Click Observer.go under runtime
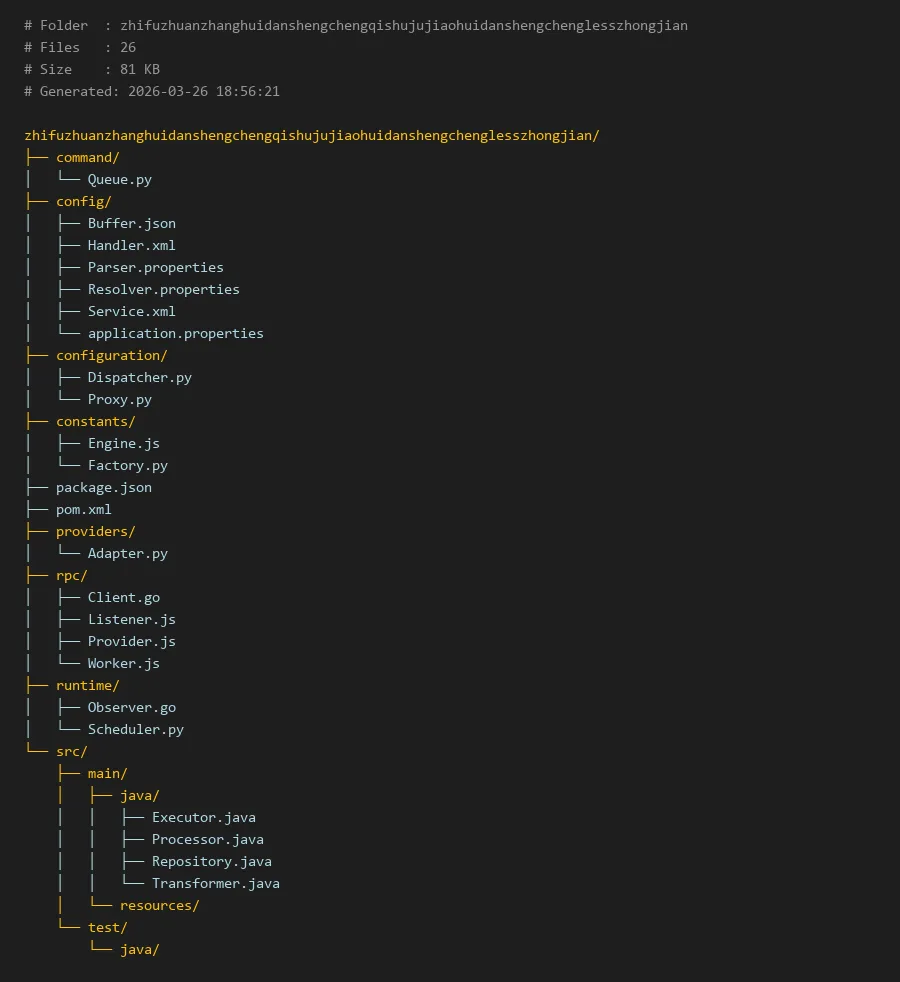The image size is (900, 982). point(131,707)
